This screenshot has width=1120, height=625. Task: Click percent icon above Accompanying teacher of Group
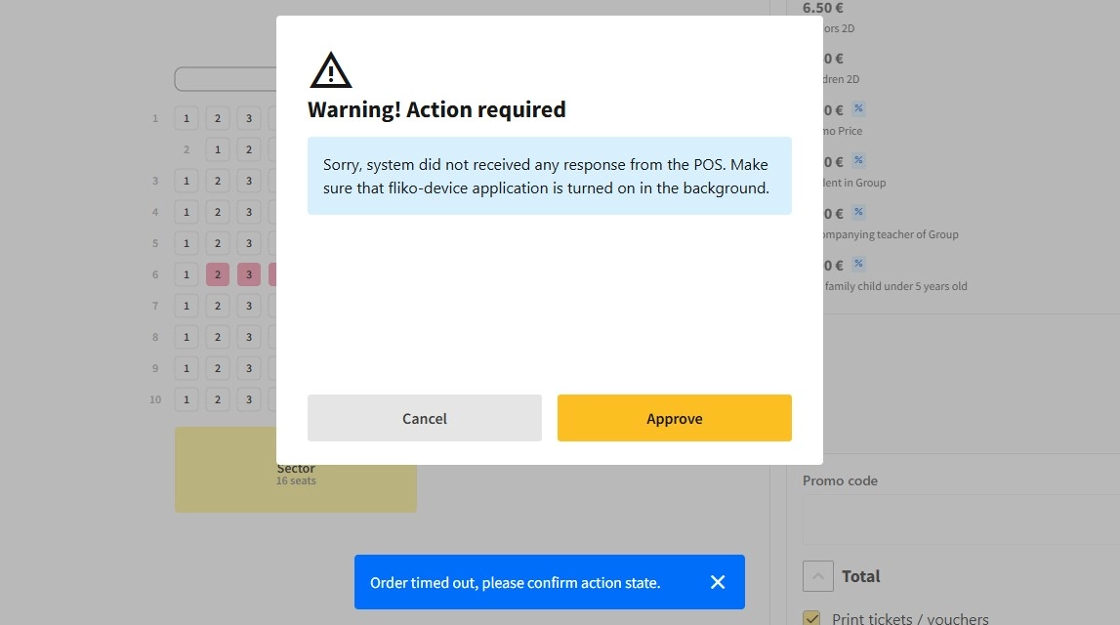(x=858, y=213)
